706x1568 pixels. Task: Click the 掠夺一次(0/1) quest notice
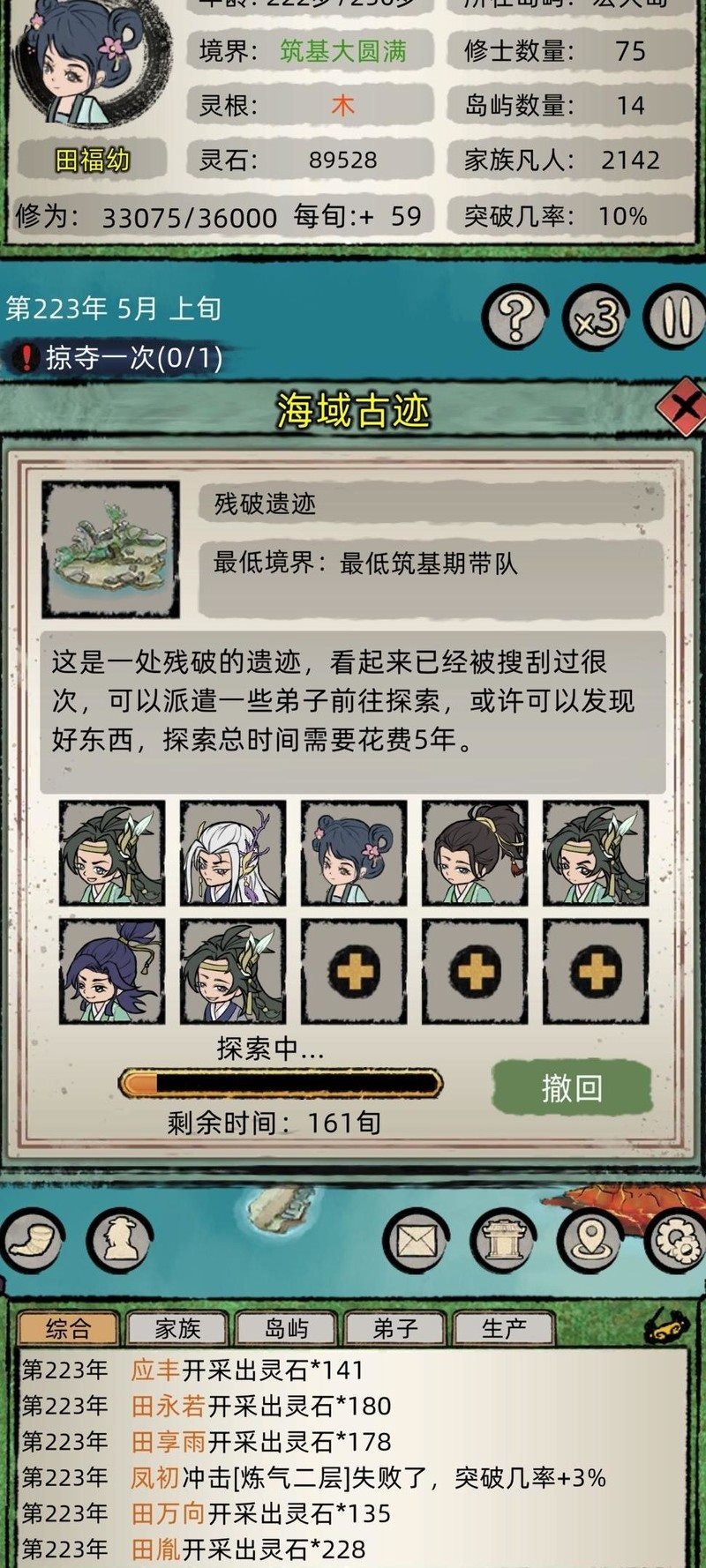119,357
